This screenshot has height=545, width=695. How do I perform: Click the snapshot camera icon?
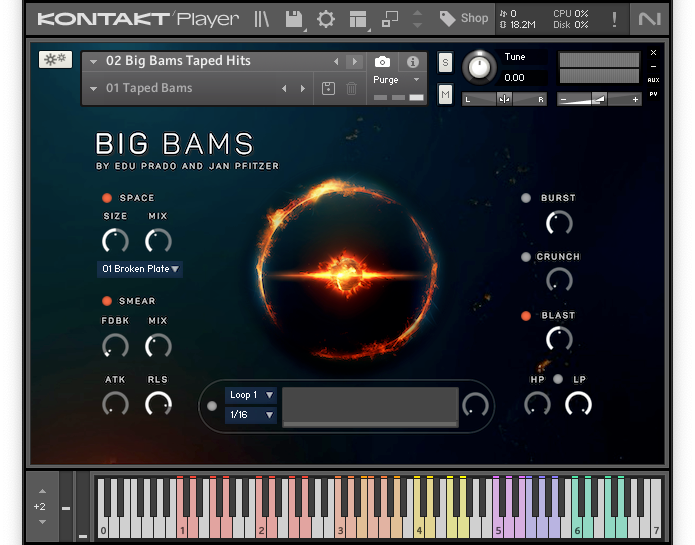[382, 62]
